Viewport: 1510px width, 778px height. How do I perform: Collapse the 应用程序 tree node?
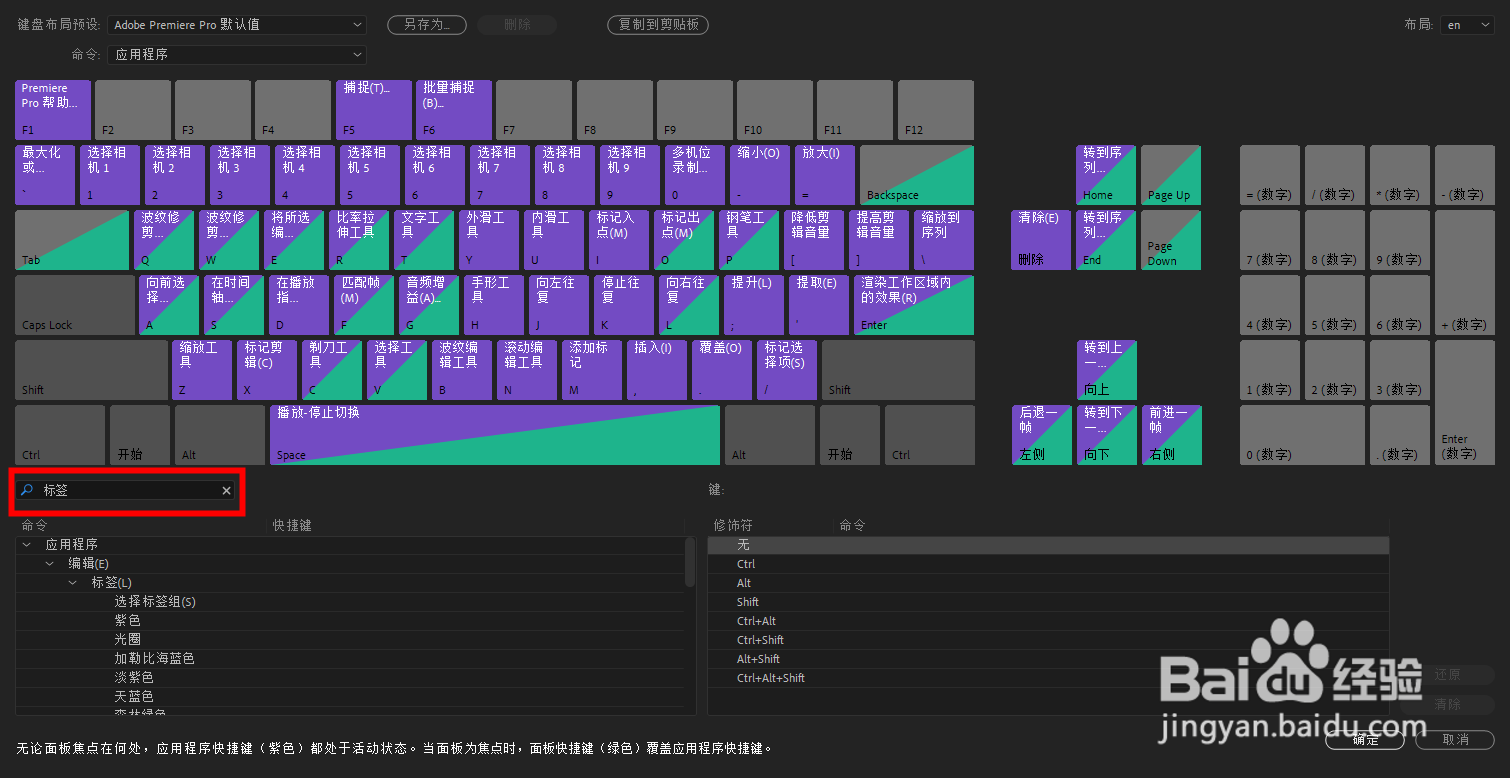point(26,545)
